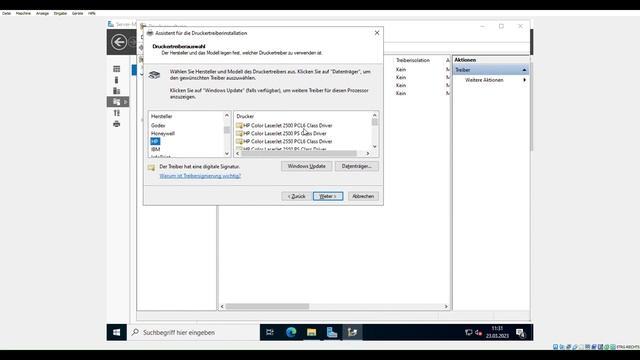Image resolution: width=640 pixels, height=360 pixels.
Task: Open Server Manager Dashboard sidebar icon
Action: (117, 69)
